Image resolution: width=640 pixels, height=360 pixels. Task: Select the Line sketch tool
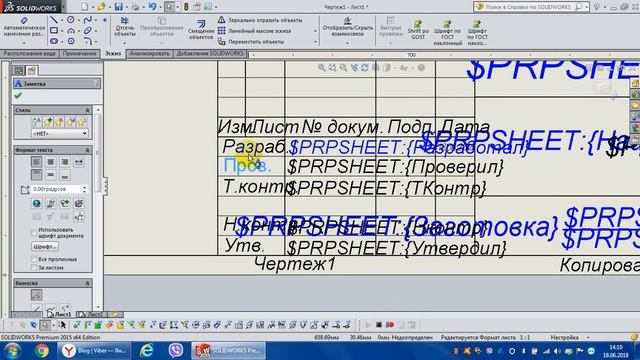point(54,20)
